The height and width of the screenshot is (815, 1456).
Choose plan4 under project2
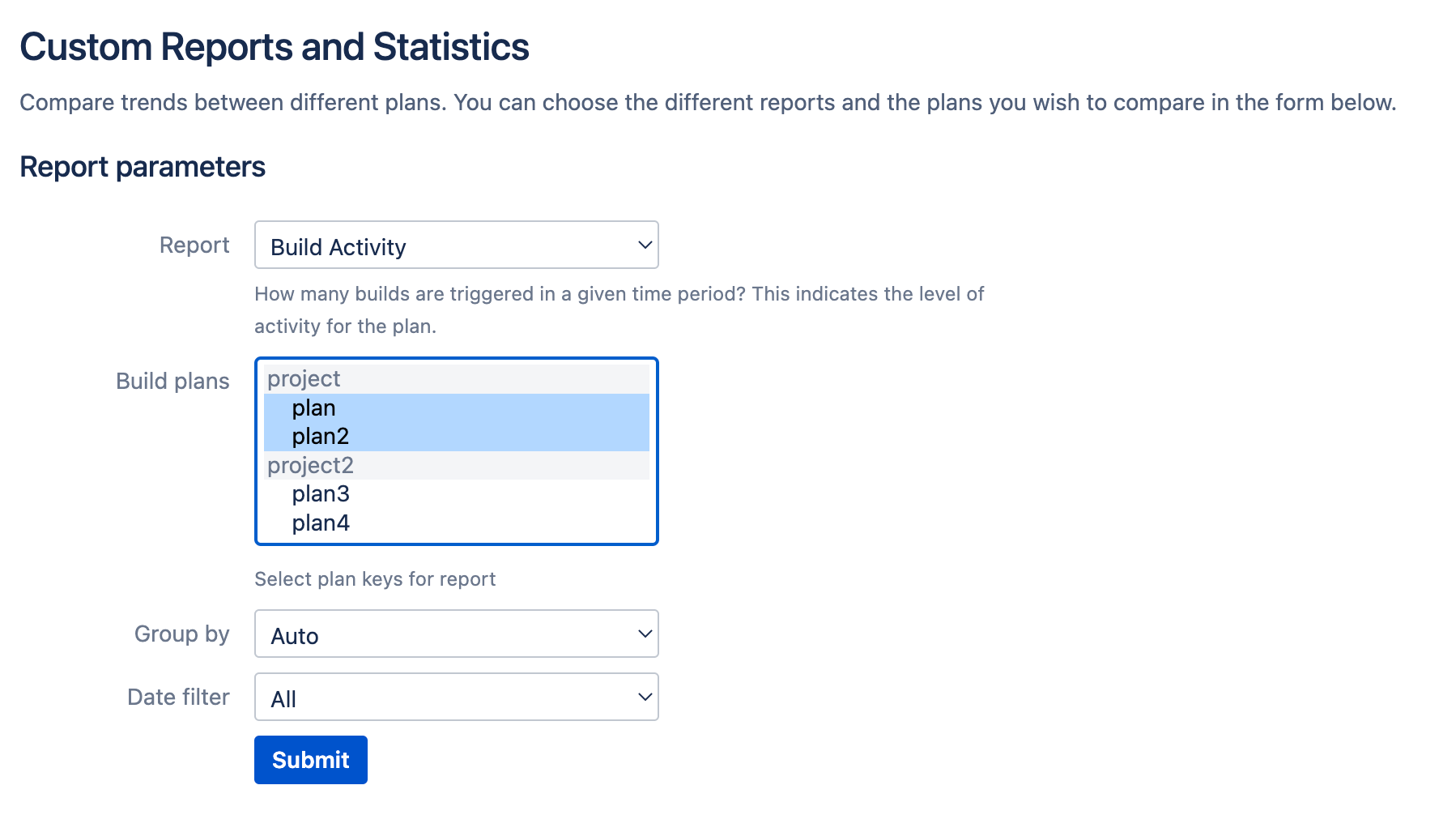457,523
